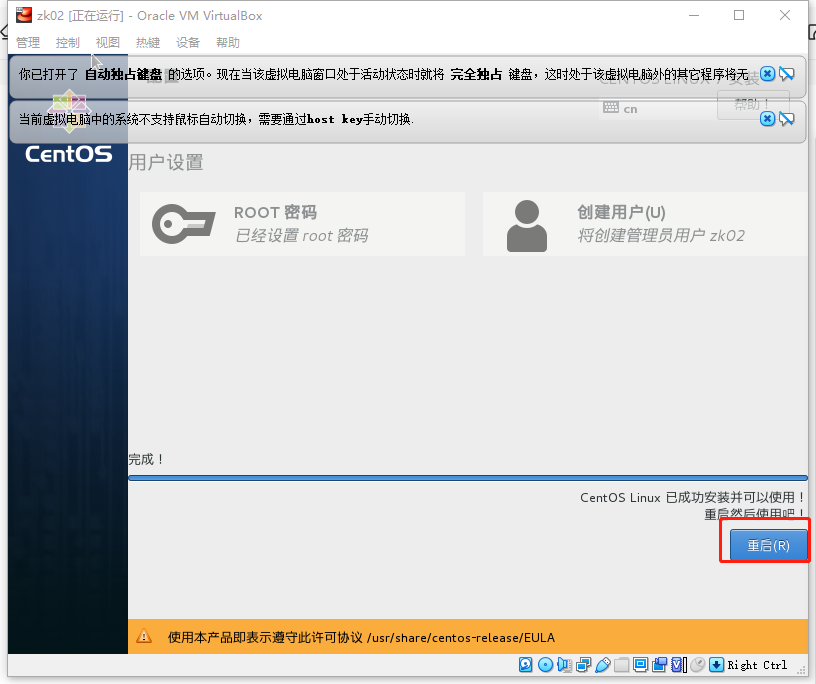This screenshot has height=684, width=816.
Task: Open the 视图 menu
Action: (x=108, y=42)
